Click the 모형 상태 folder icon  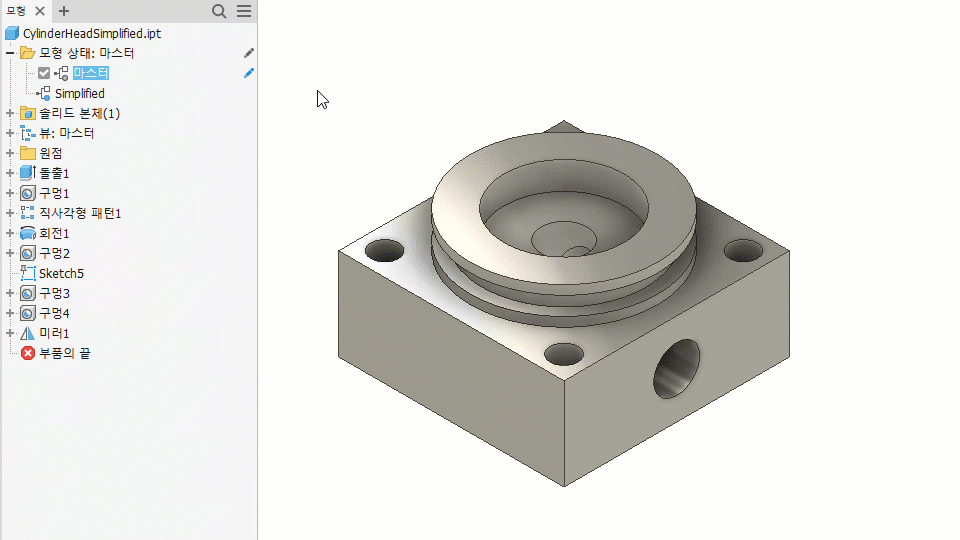click(x=28, y=53)
